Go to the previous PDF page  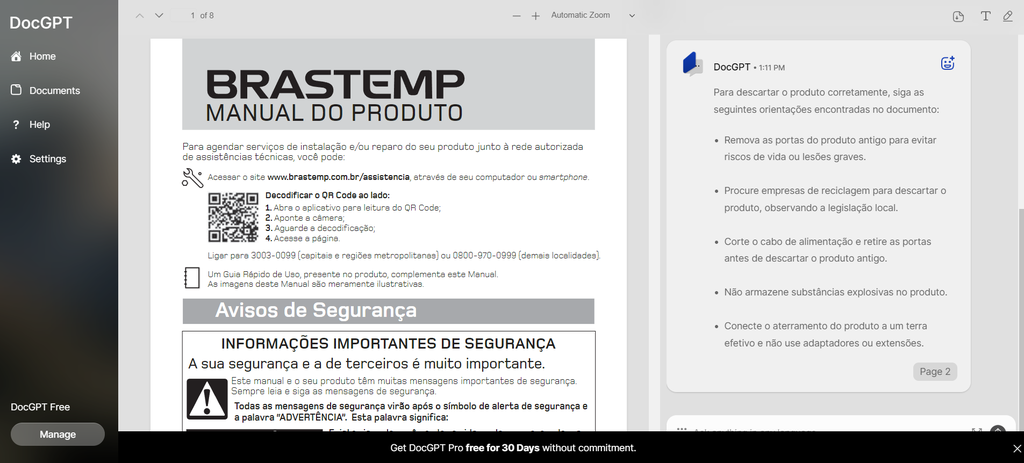tap(139, 15)
